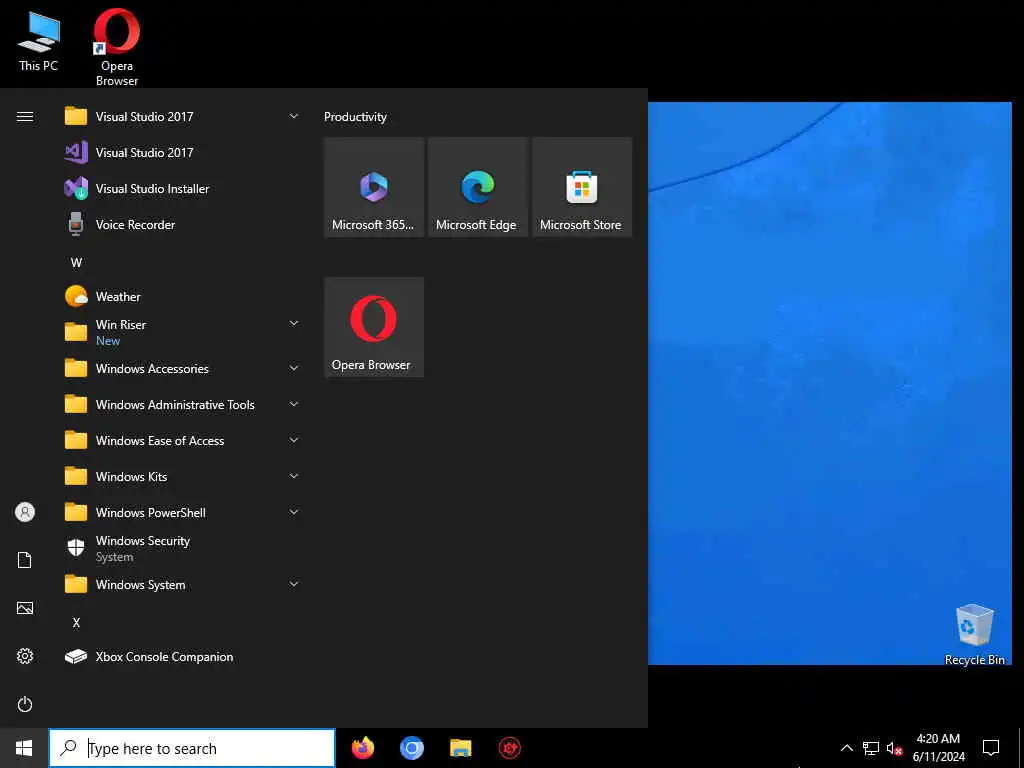Open Documents from Start sidebar

click(25, 560)
